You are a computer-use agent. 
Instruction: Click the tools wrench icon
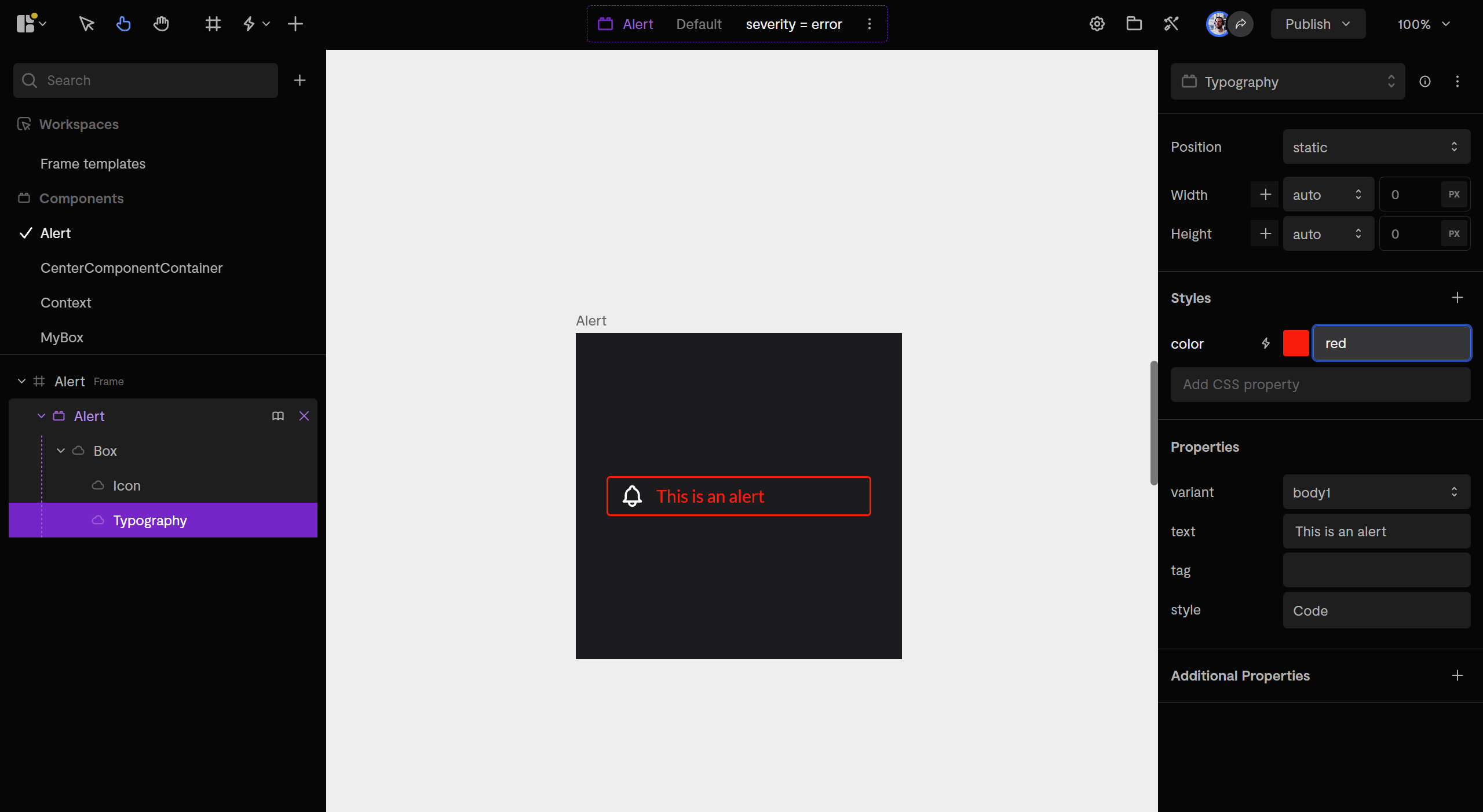[x=1171, y=24]
